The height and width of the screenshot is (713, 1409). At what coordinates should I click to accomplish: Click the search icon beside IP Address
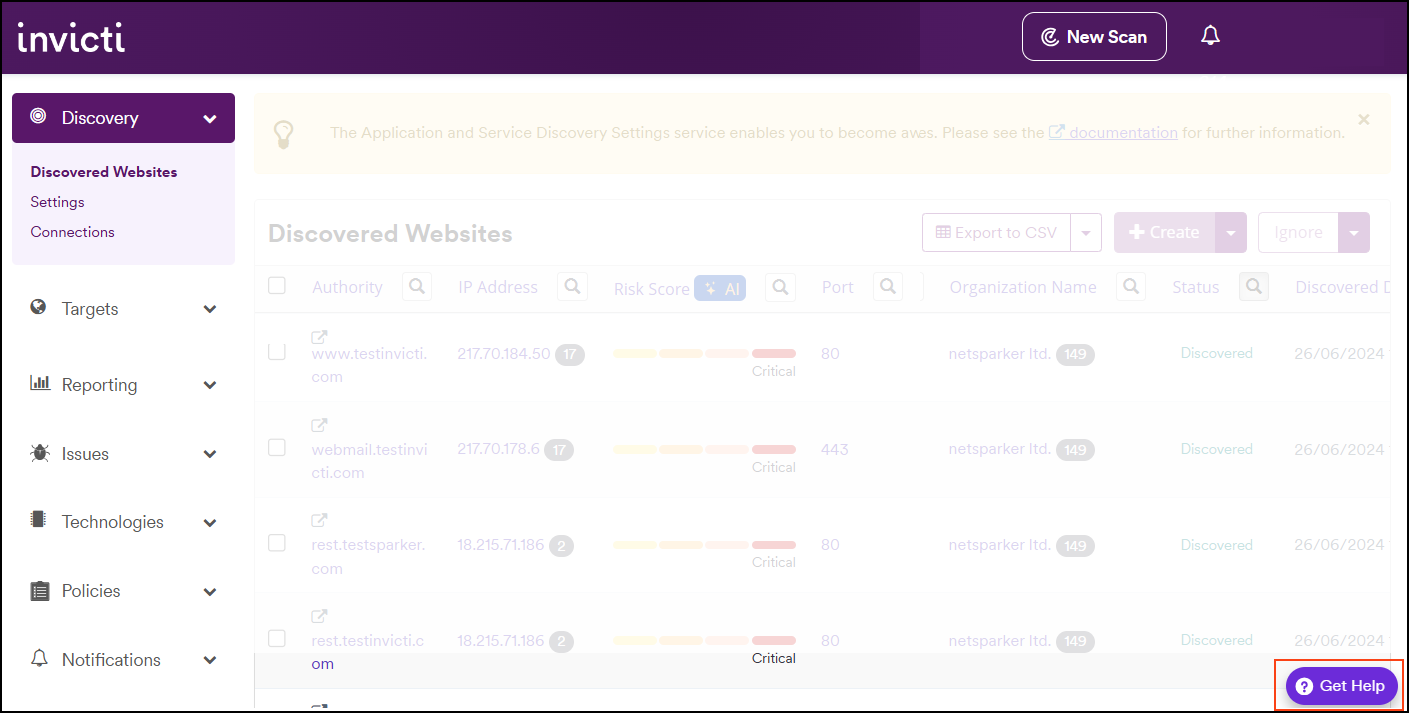[x=572, y=287]
